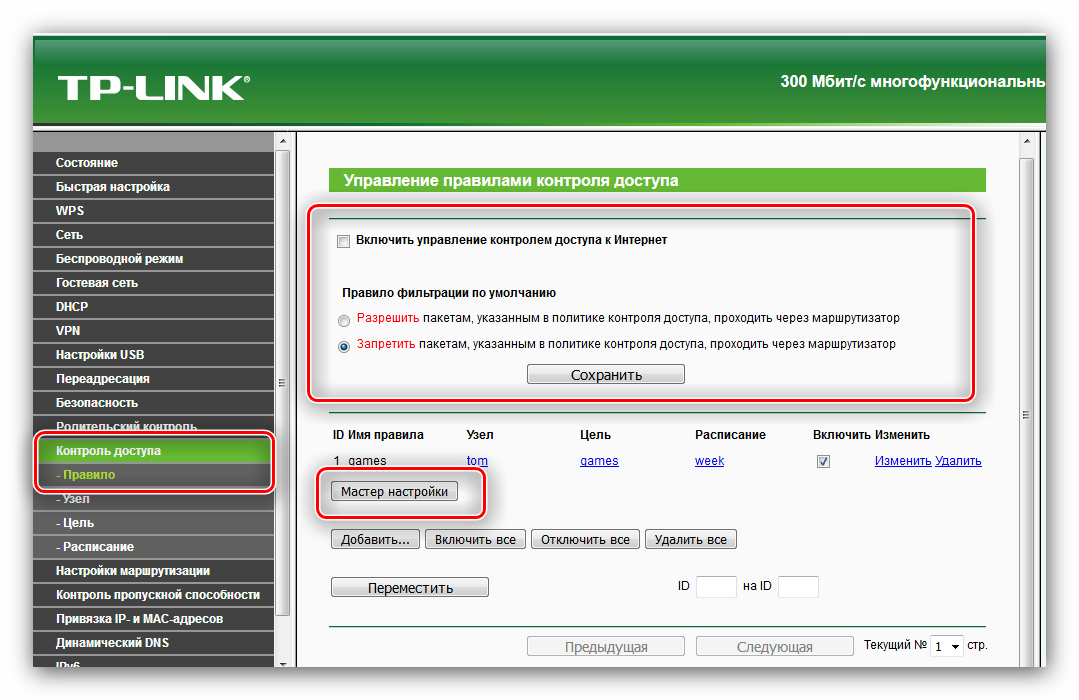Select the Разрешить (allow) packets radio button

pos(344,320)
